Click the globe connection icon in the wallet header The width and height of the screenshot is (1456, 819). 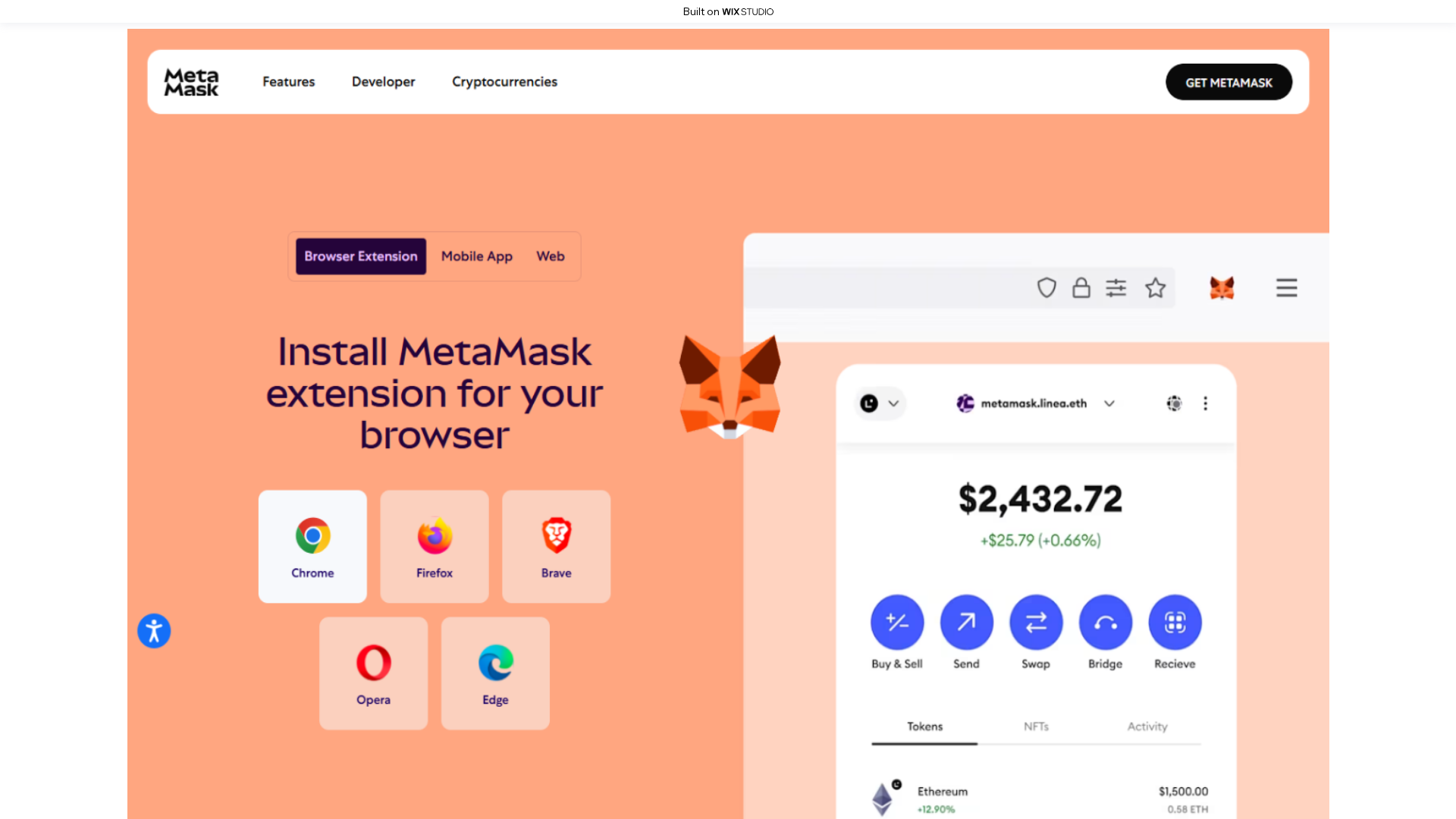pyautogui.click(x=1174, y=403)
